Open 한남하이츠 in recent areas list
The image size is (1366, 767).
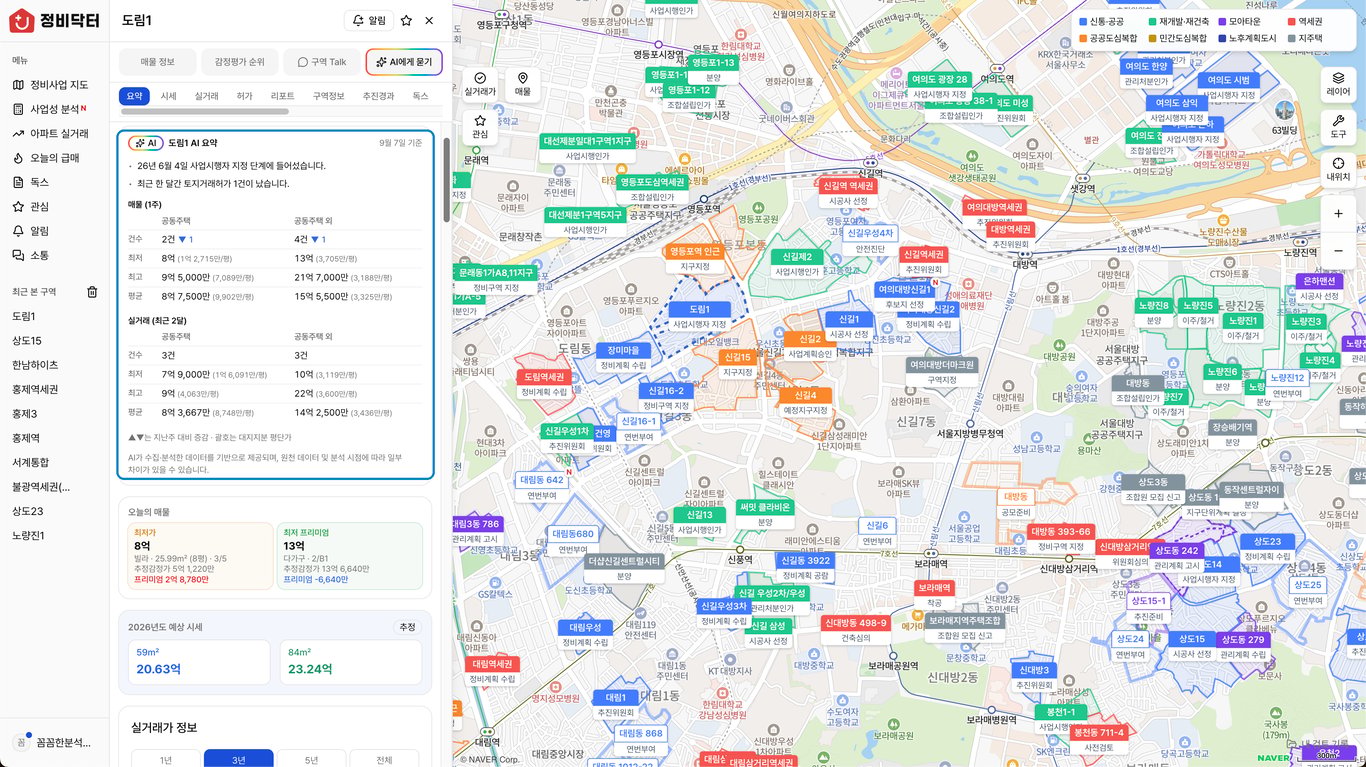[35, 365]
